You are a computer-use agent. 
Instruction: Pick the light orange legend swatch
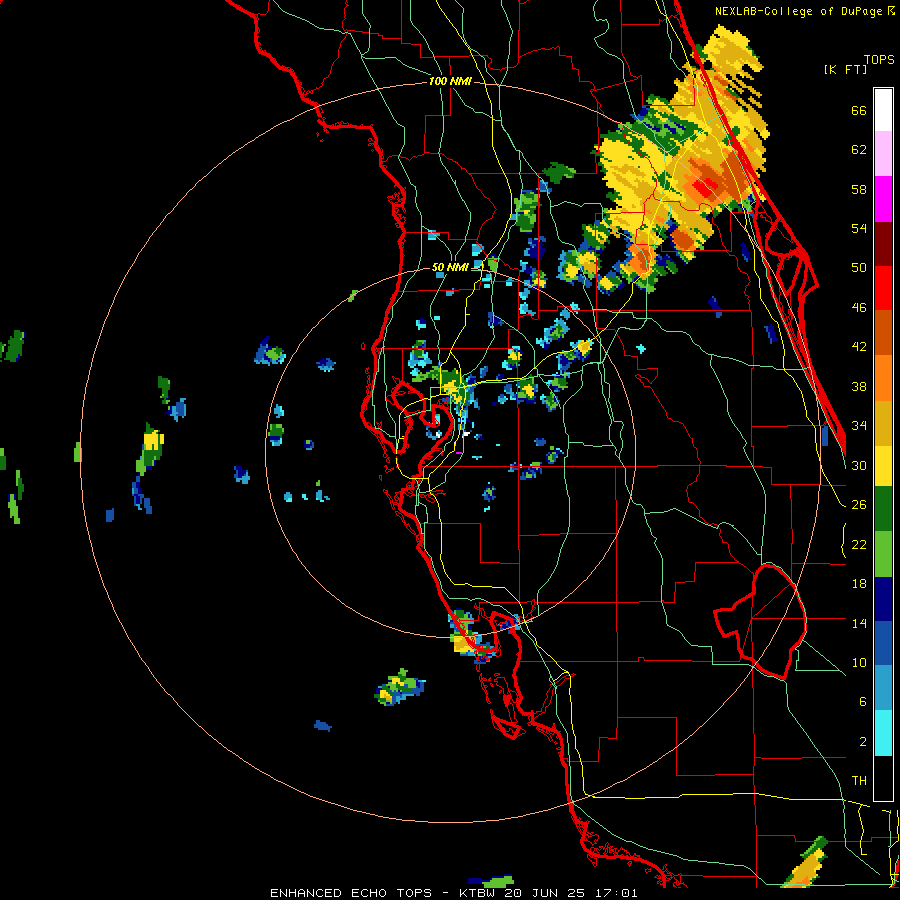(x=883, y=378)
